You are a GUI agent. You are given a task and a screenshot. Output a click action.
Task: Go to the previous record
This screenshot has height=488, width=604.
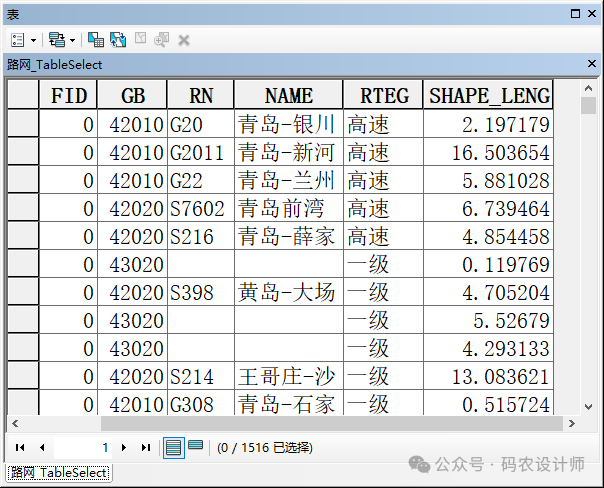42,447
